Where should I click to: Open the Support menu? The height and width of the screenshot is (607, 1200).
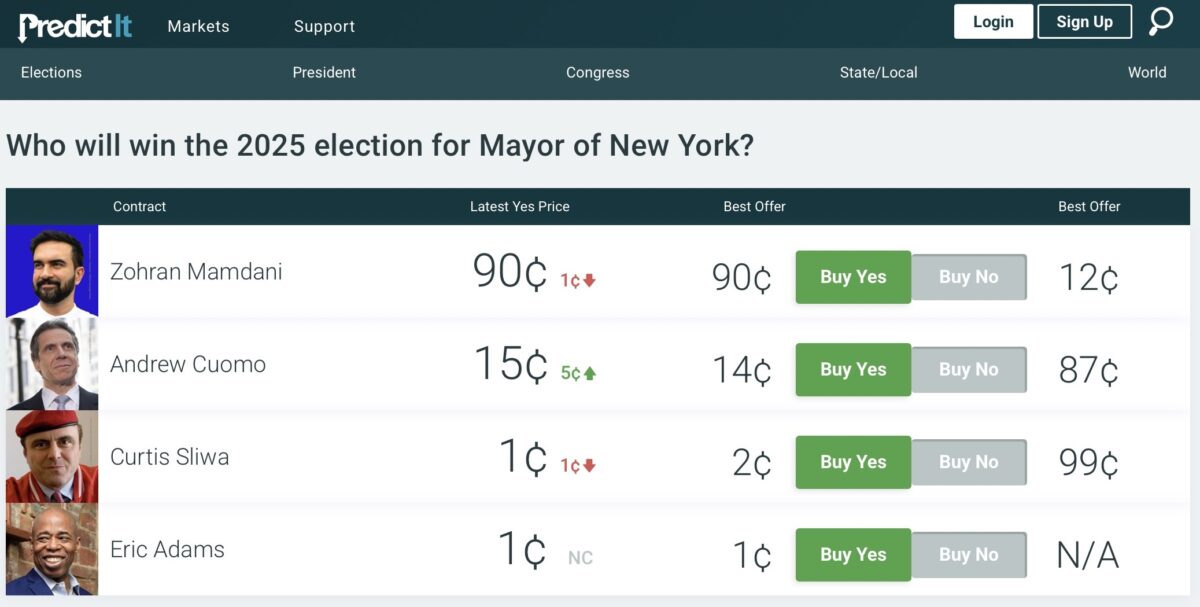[323, 26]
